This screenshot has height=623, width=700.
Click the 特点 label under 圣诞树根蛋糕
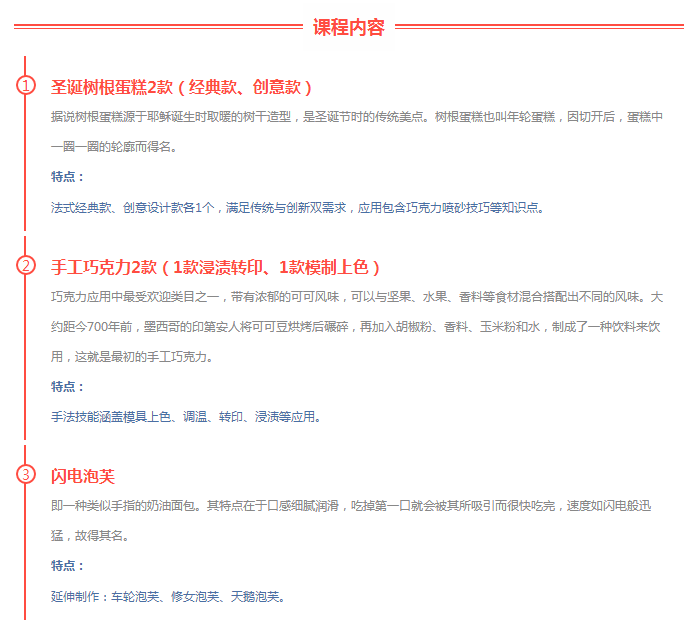pos(67,177)
